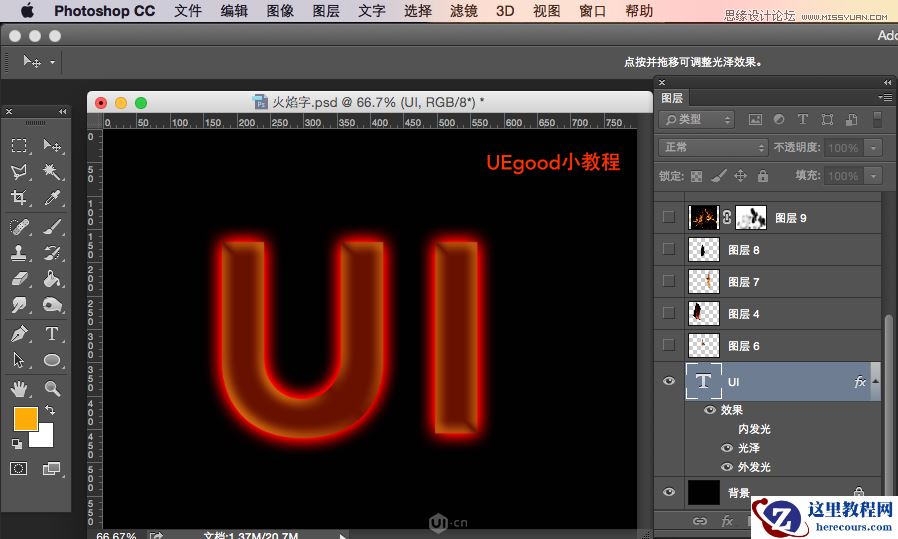Swap foreground and background colors

(50, 410)
